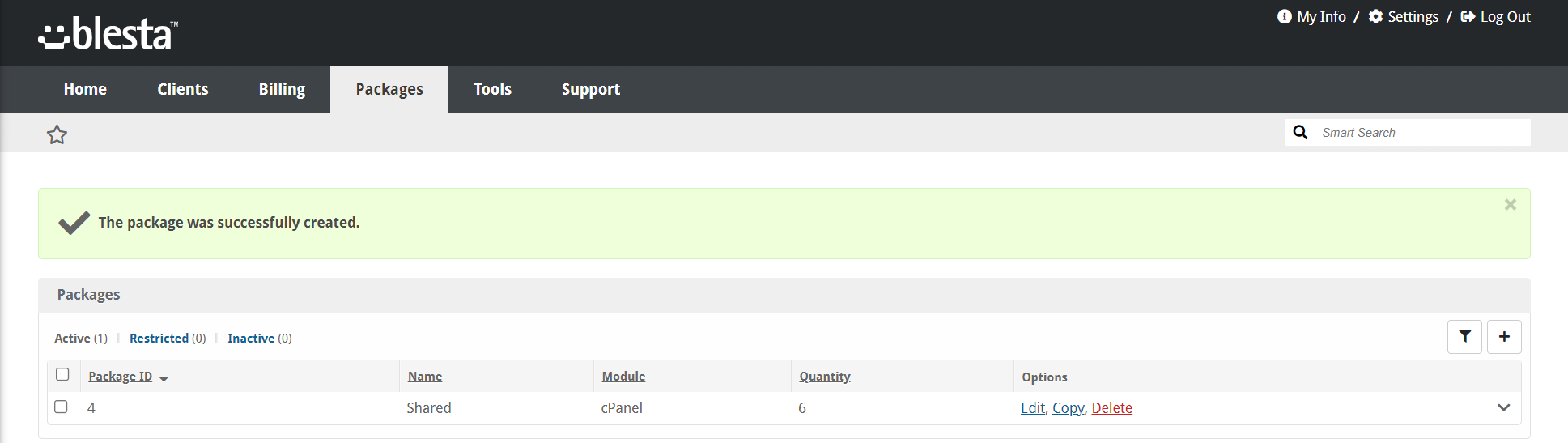Click the Smart Search magnifier icon

click(x=1300, y=133)
